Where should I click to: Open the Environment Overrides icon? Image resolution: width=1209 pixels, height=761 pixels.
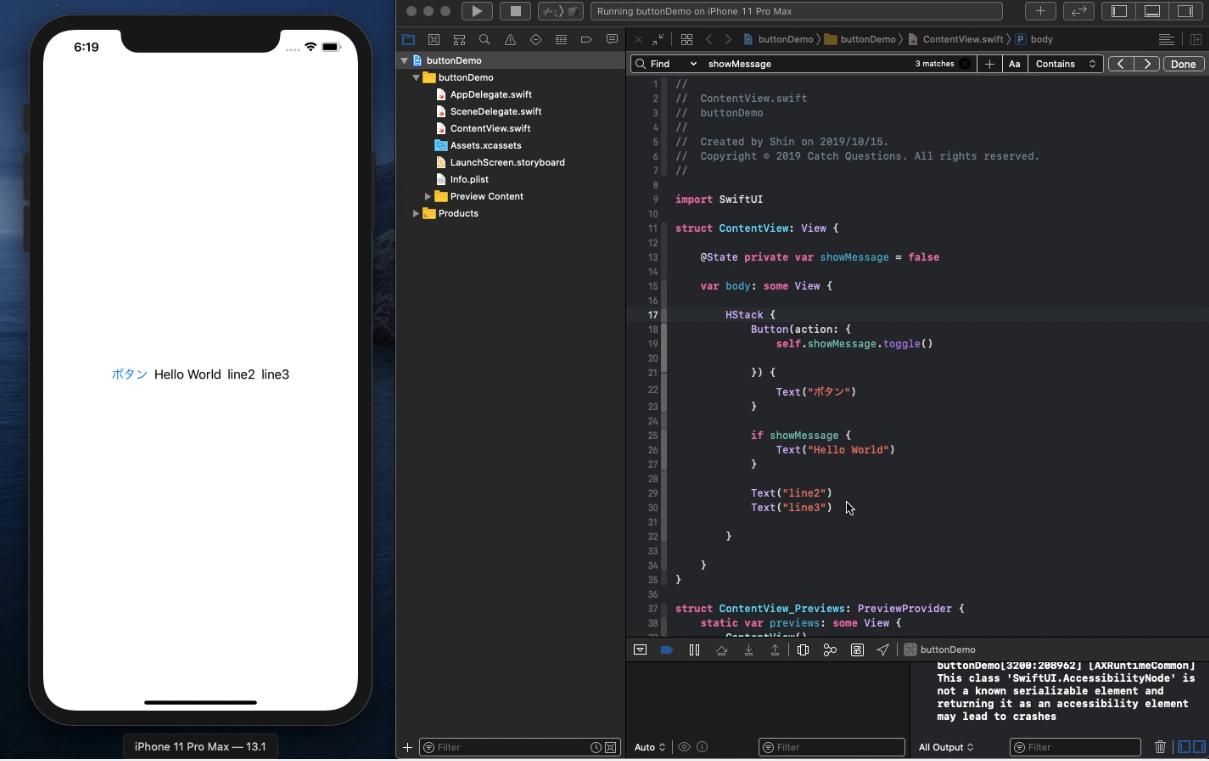point(857,650)
